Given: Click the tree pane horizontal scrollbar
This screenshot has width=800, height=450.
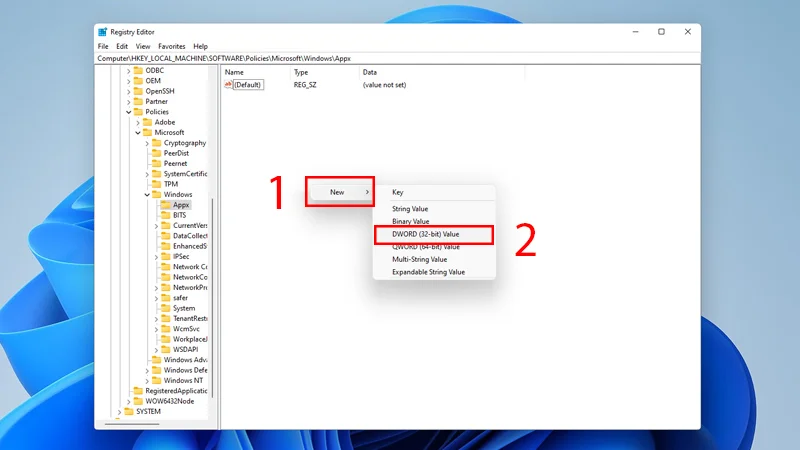Looking at the screenshot, I should coord(132,424).
